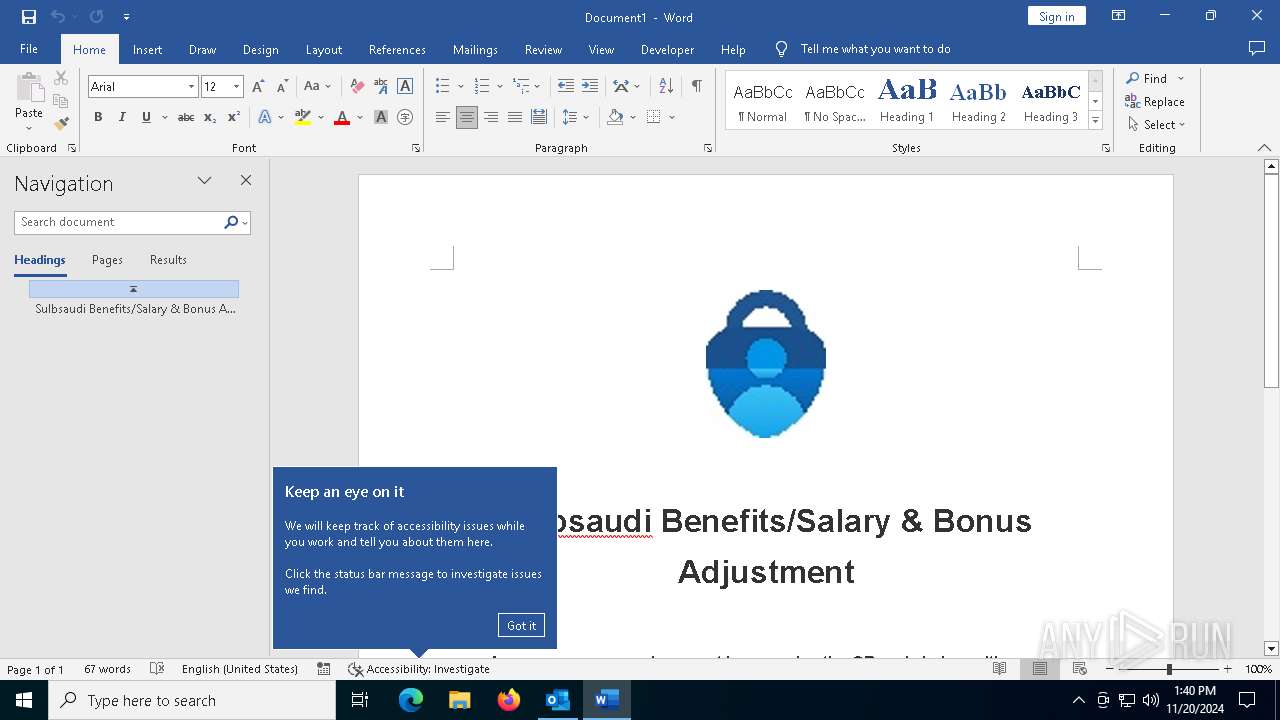Open the Pages tab in Navigation pane

click(x=107, y=260)
